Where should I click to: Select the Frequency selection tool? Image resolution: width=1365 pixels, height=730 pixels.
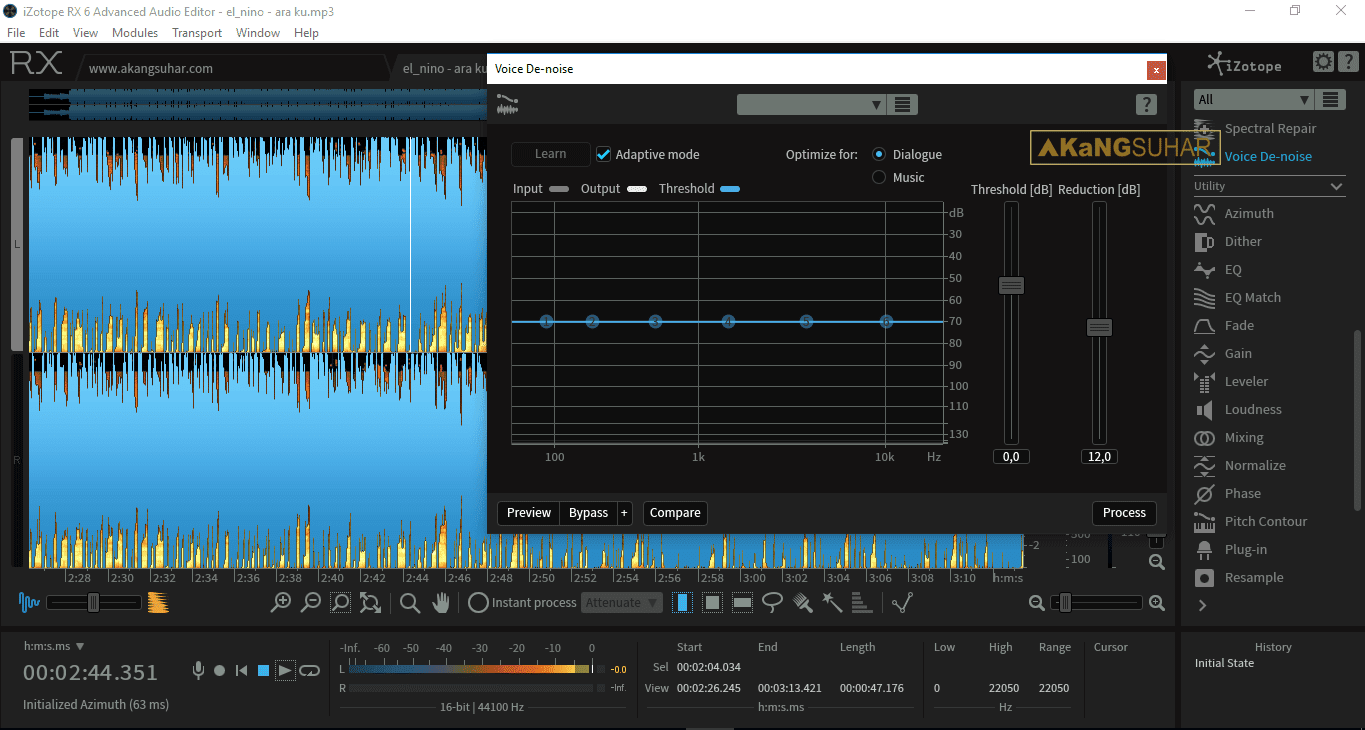[x=742, y=602]
